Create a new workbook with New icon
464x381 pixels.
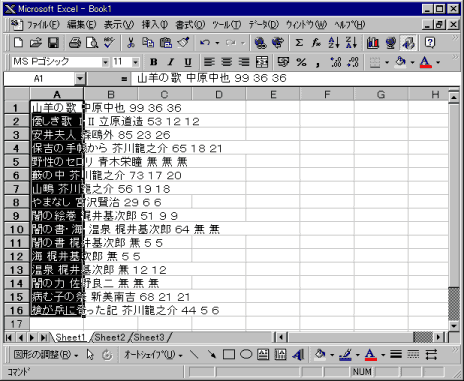[x=18, y=43]
